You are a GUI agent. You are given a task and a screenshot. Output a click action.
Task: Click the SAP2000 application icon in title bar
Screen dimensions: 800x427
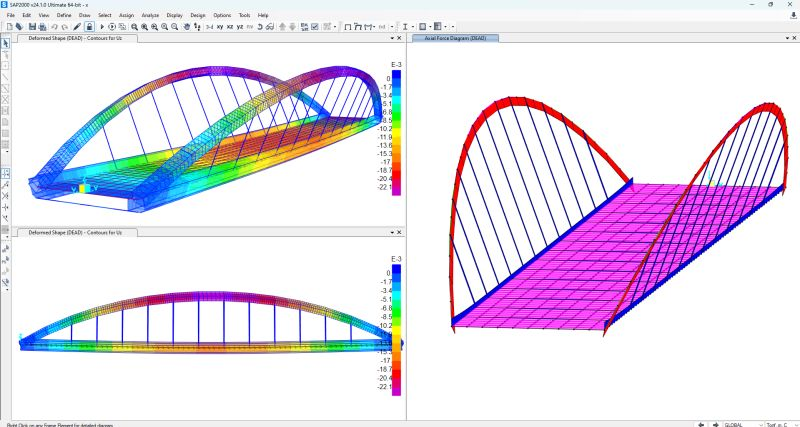pyautogui.click(x=5, y=4)
